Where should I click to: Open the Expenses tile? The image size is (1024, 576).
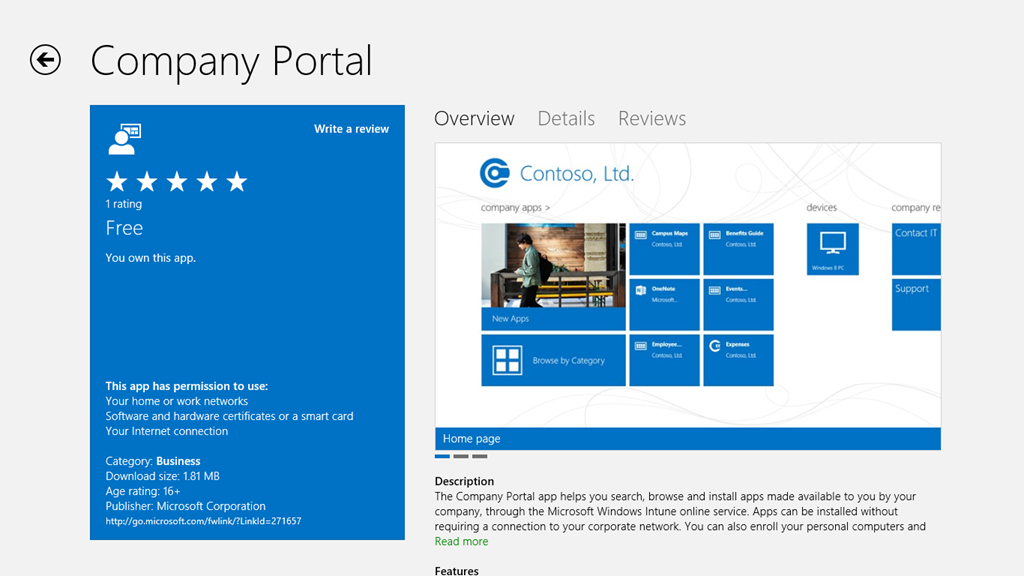pyautogui.click(x=738, y=360)
